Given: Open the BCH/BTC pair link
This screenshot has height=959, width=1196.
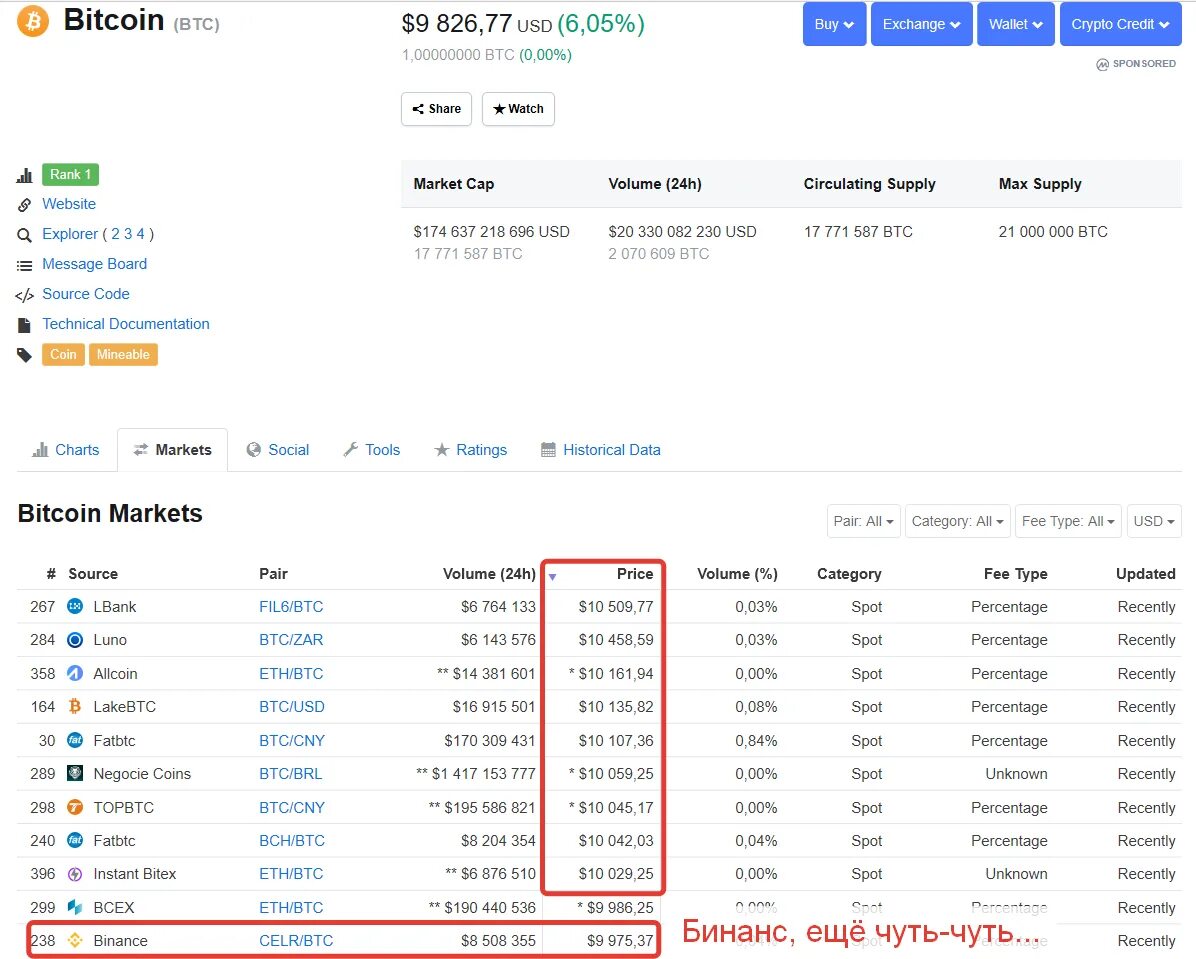Looking at the screenshot, I should [291, 841].
